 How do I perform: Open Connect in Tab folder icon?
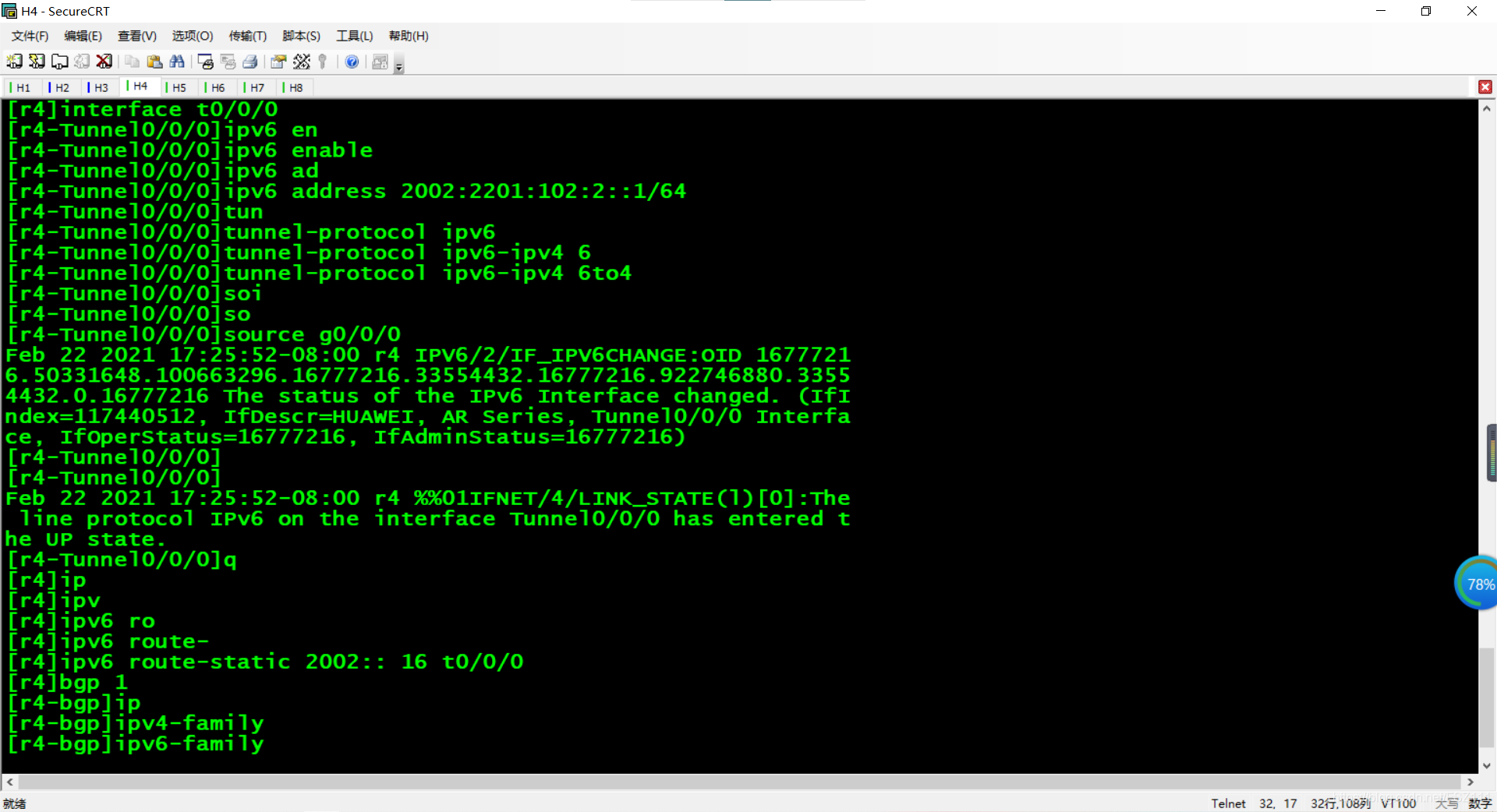(59, 62)
